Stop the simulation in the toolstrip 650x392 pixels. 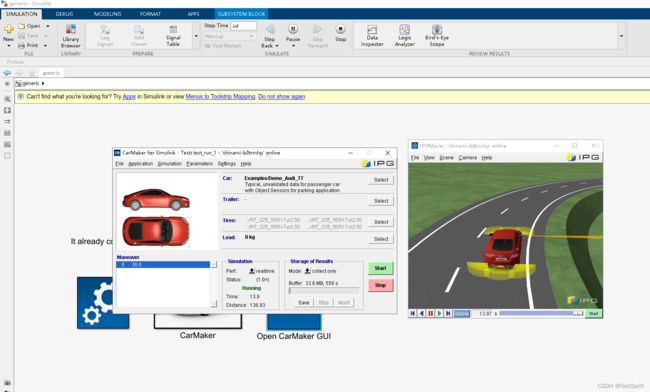(x=340, y=33)
